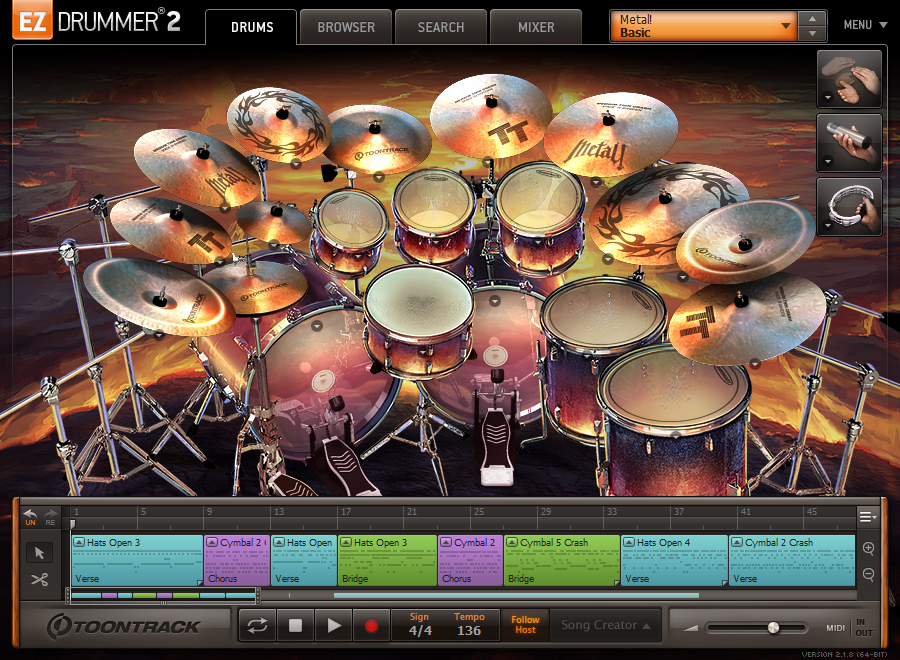Start recording with the red record button

[x=371, y=626]
